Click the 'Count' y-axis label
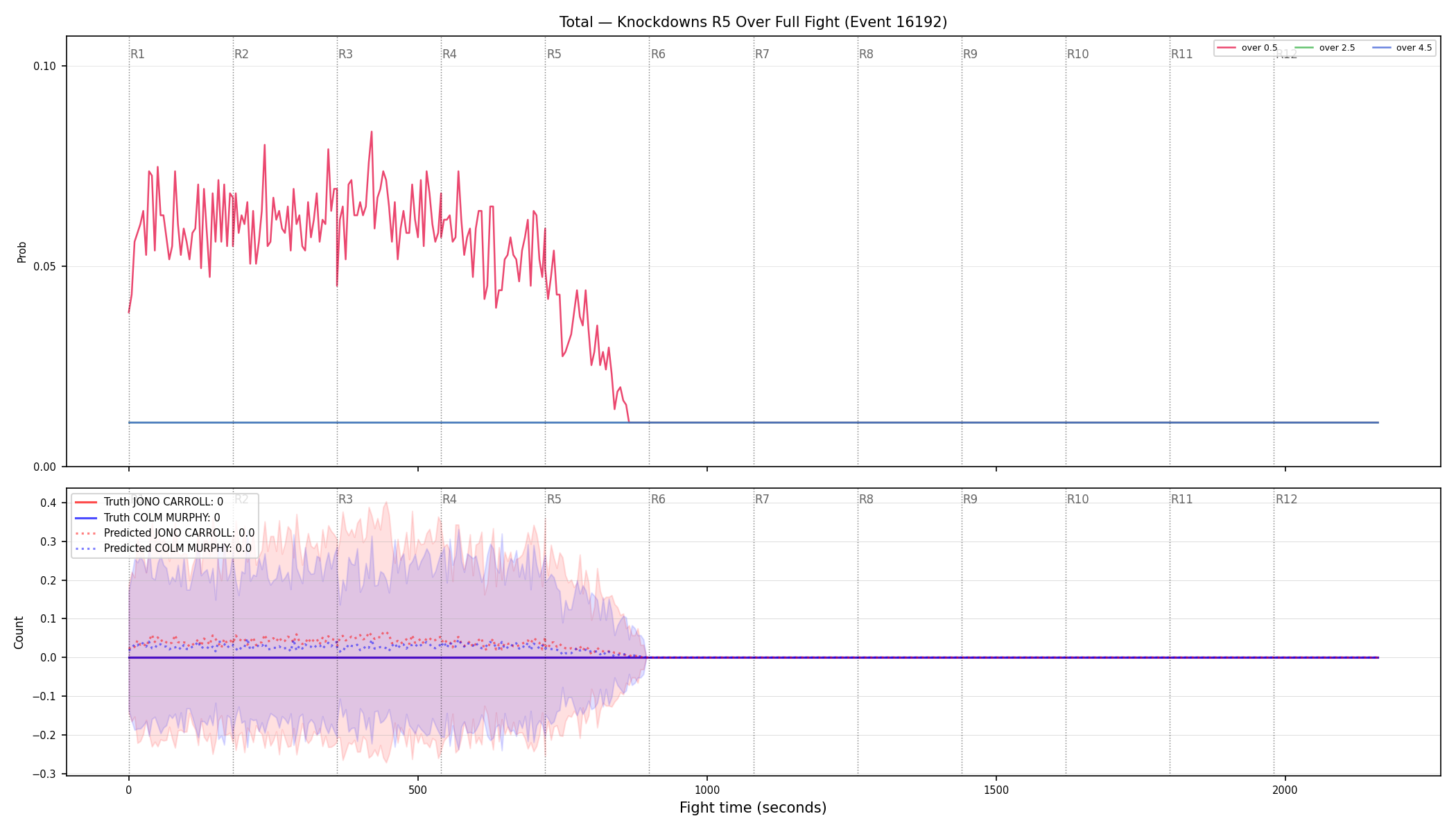The height and width of the screenshot is (832, 1456). [19, 632]
